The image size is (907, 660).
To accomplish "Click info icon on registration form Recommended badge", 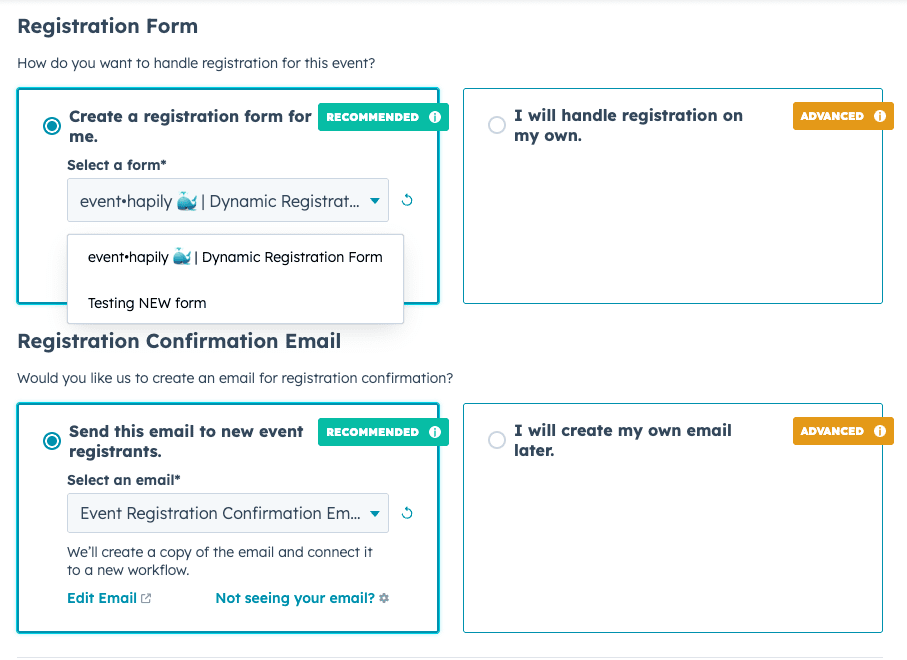I will pos(435,117).
